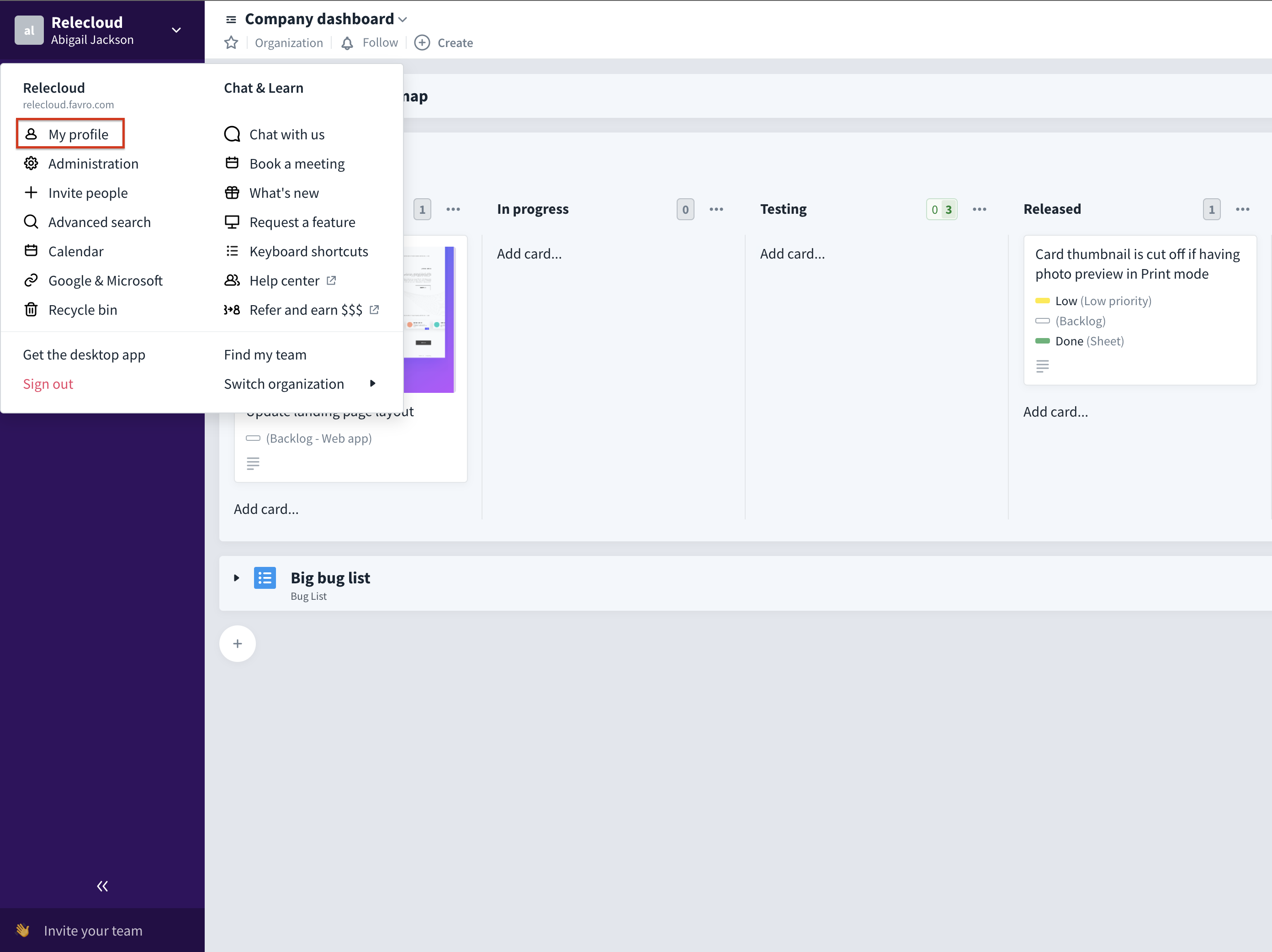Select Administration in the menu
This screenshot has width=1272, height=952.
pos(93,164)
